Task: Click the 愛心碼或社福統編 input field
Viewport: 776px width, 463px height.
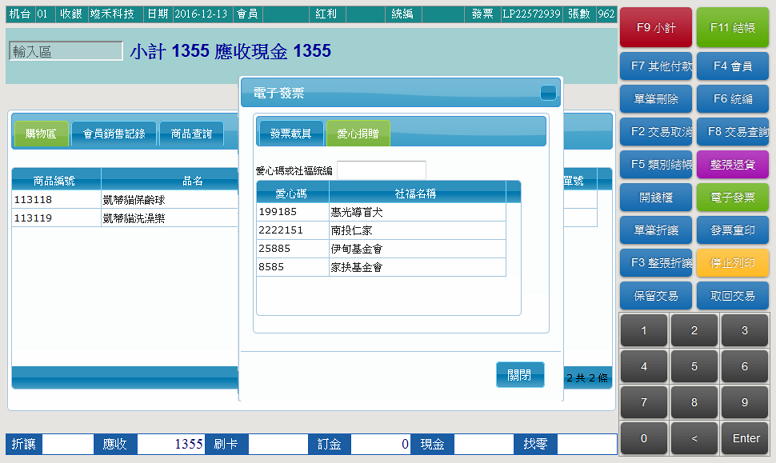Action: point(381,170)
